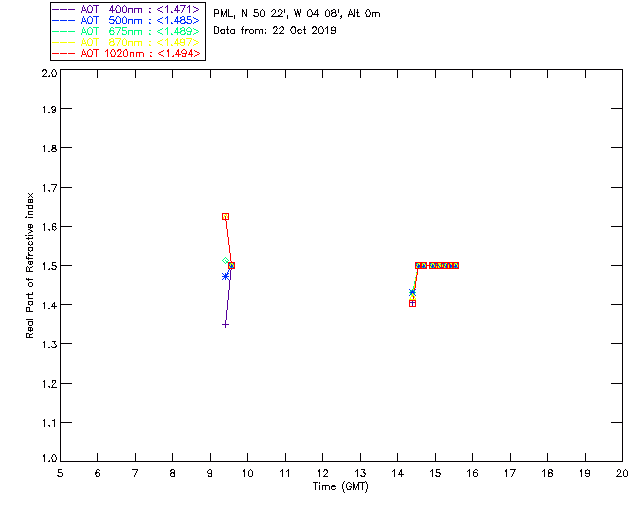The width and height of the screenshot is (640, 512).
Task: Click the x-axis tick label 11
Action: (285, 473)
